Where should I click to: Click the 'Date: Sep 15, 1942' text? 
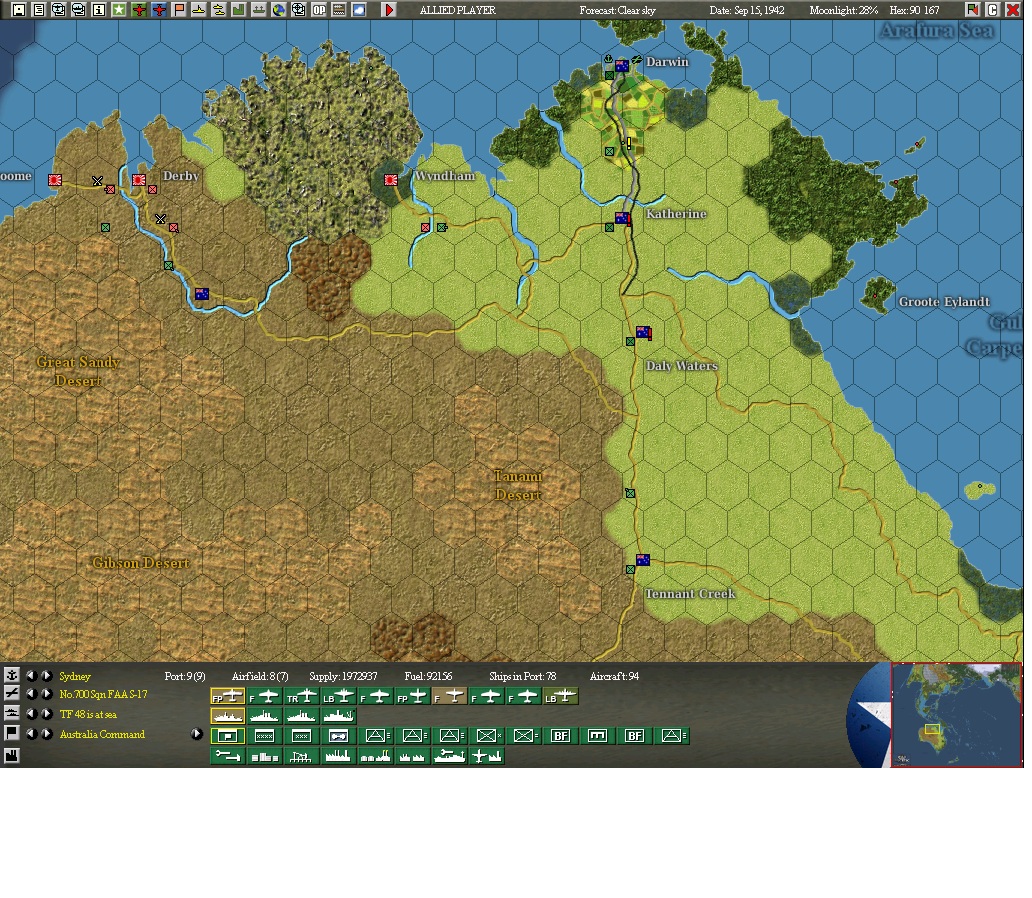coord(747,10)
